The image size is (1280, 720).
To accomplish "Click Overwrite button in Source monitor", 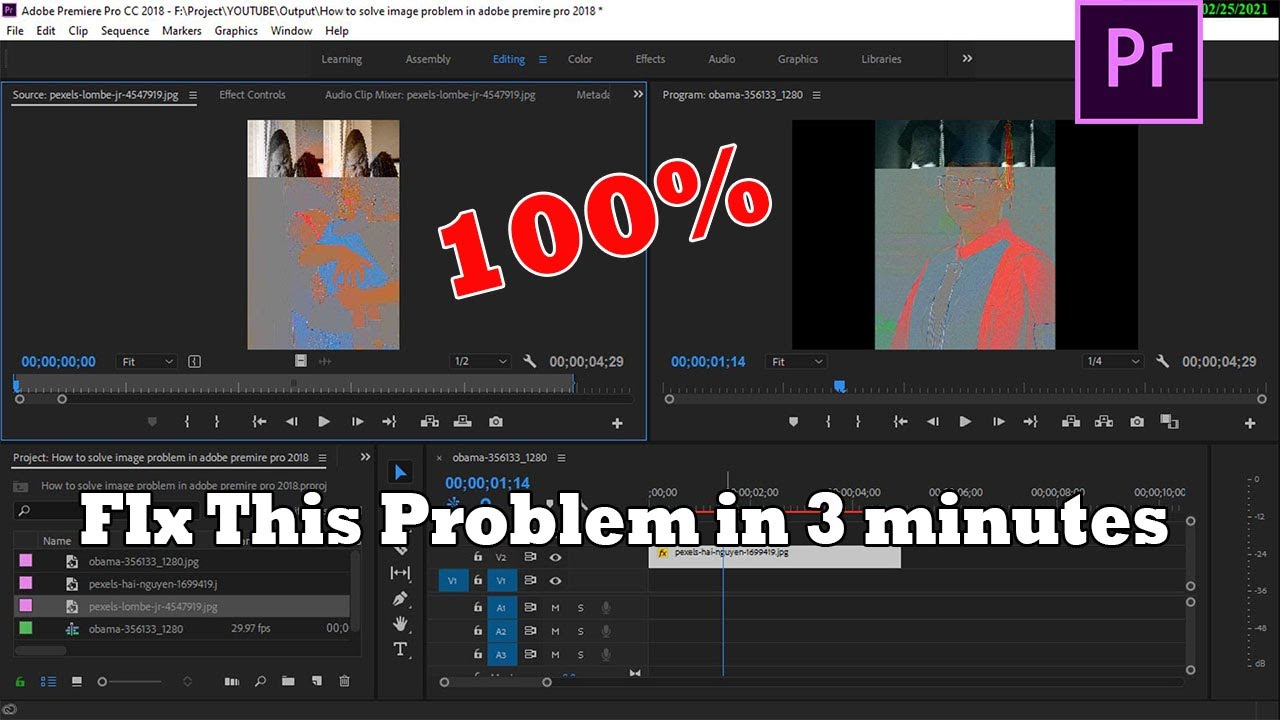I will [x=463, y=422].
